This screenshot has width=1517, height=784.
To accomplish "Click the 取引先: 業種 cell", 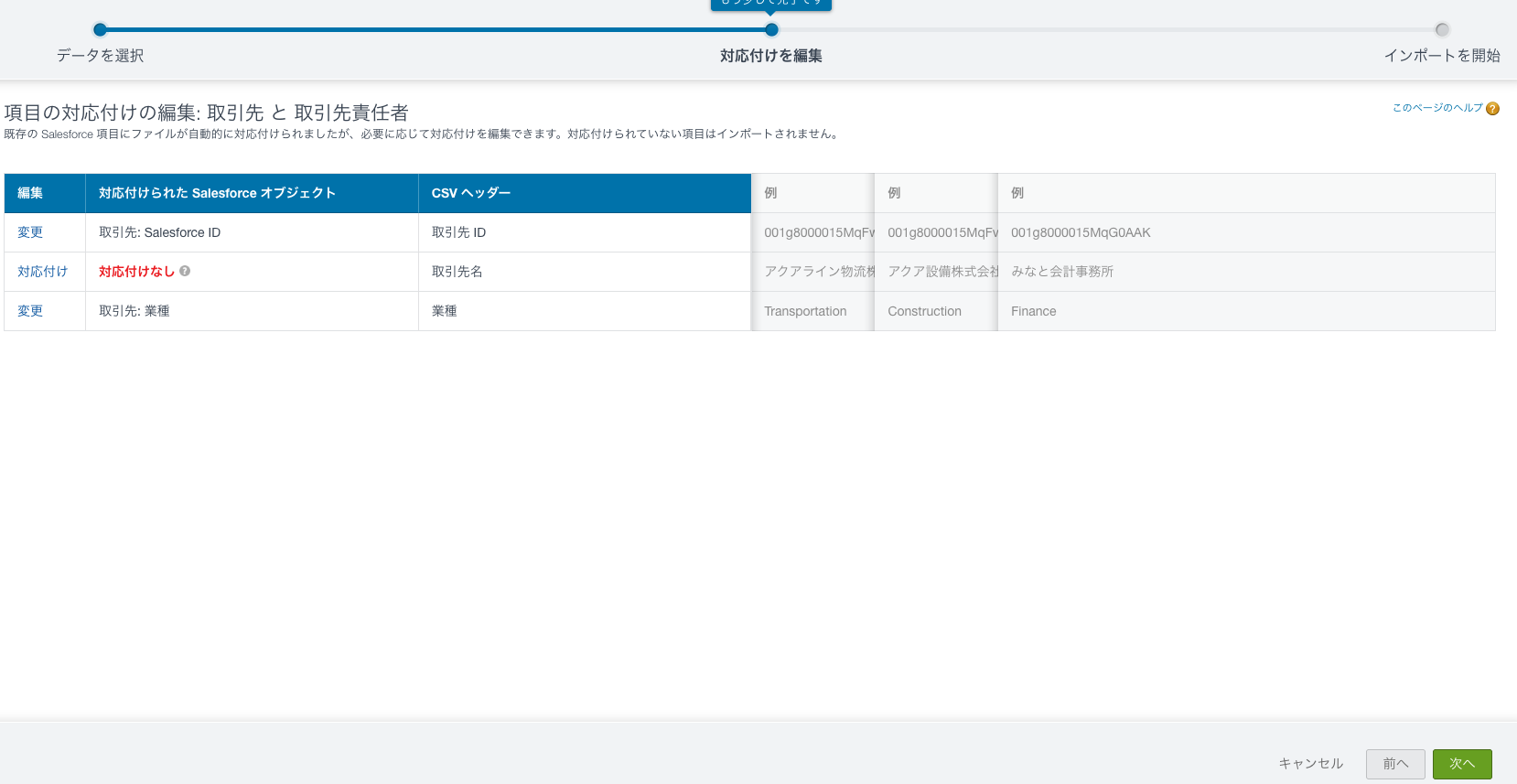I will (x=252, y=311).
